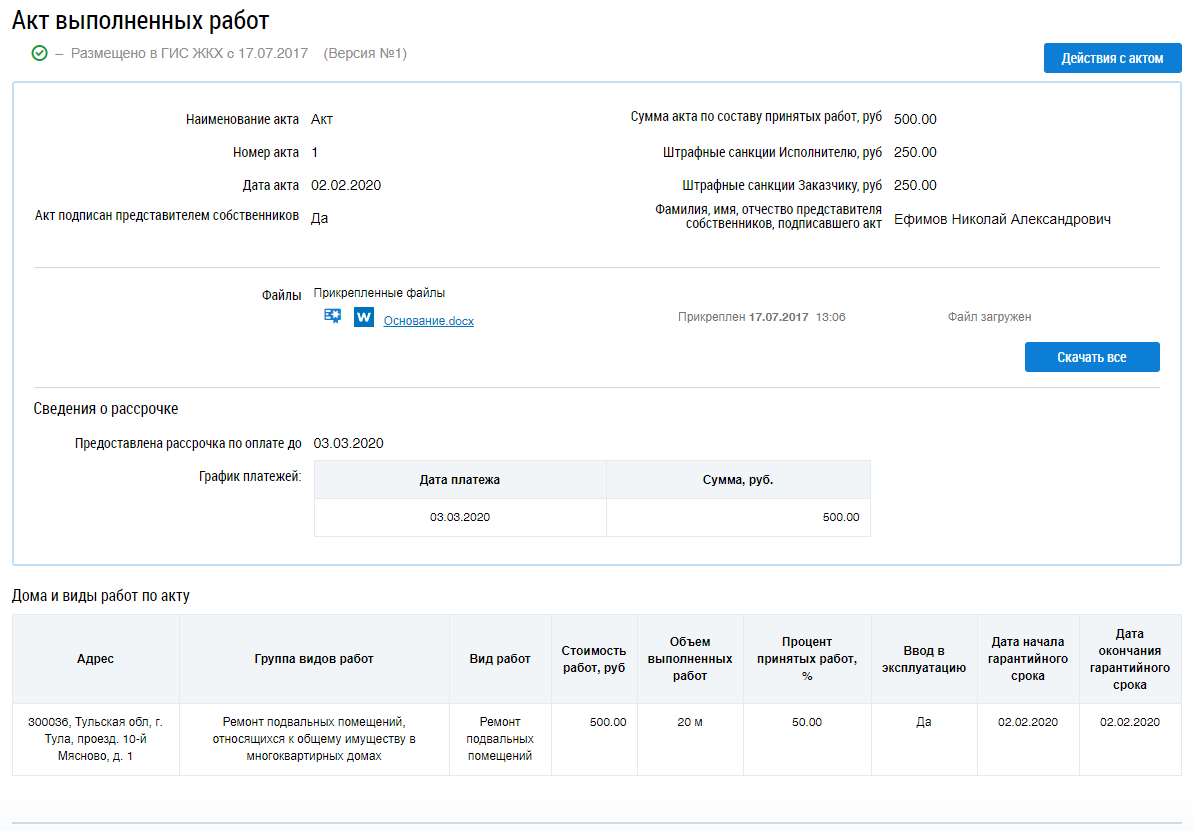Click the Да value for owner signature
Screen dimensions: 1193x831
[x=320, y=218]
